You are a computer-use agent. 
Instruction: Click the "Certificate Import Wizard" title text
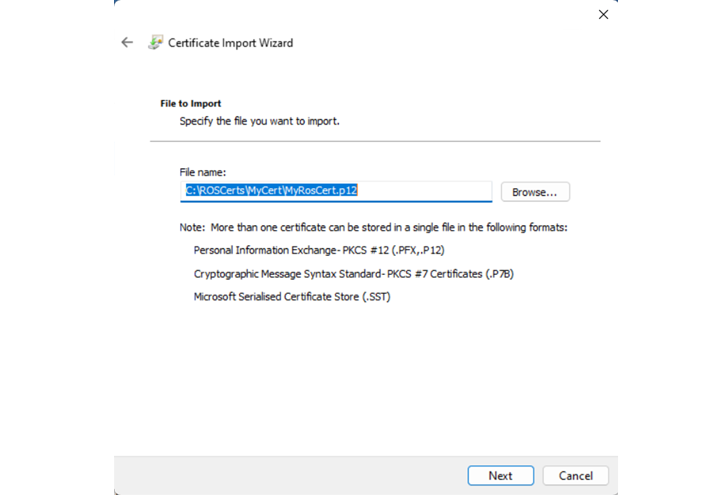230,43
